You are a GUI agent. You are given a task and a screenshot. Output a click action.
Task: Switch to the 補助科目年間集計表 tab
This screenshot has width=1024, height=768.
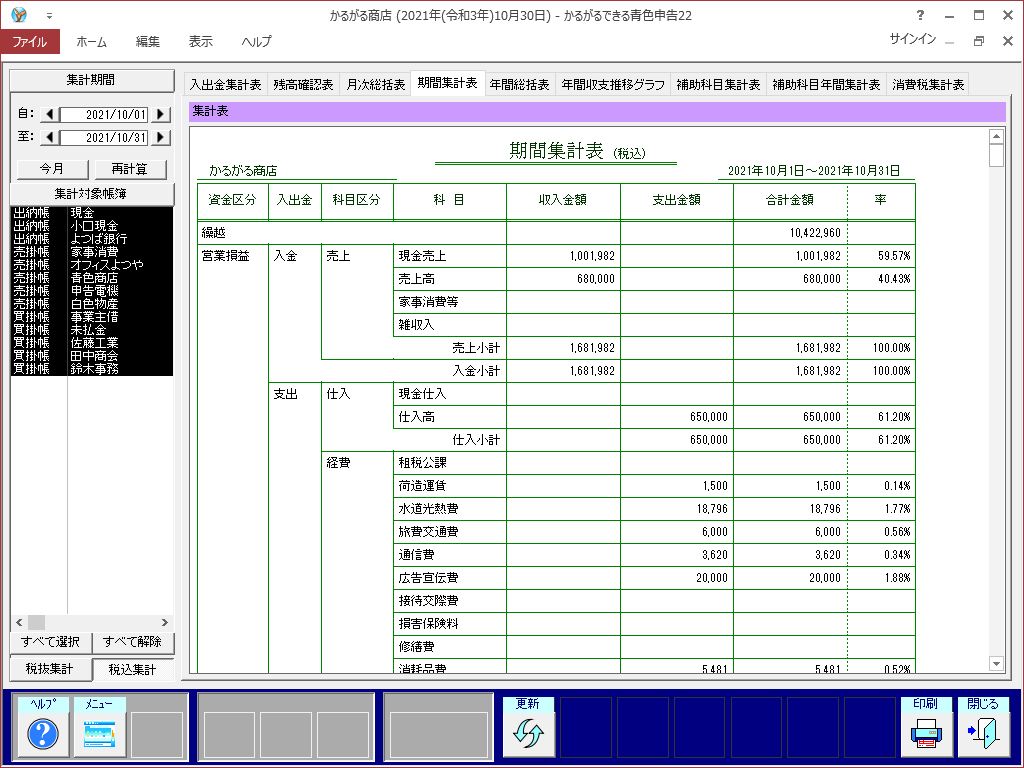[x=826, y=85]
